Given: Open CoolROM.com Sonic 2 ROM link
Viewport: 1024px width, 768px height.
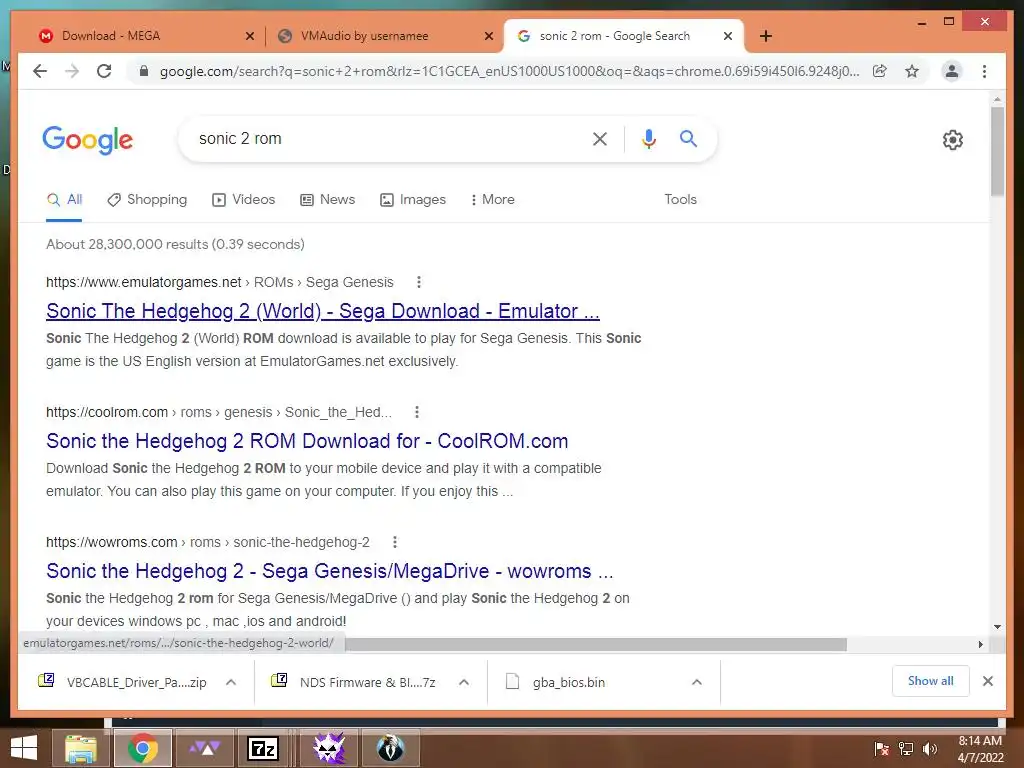Looking at the screenshot, I should (307, 441).
